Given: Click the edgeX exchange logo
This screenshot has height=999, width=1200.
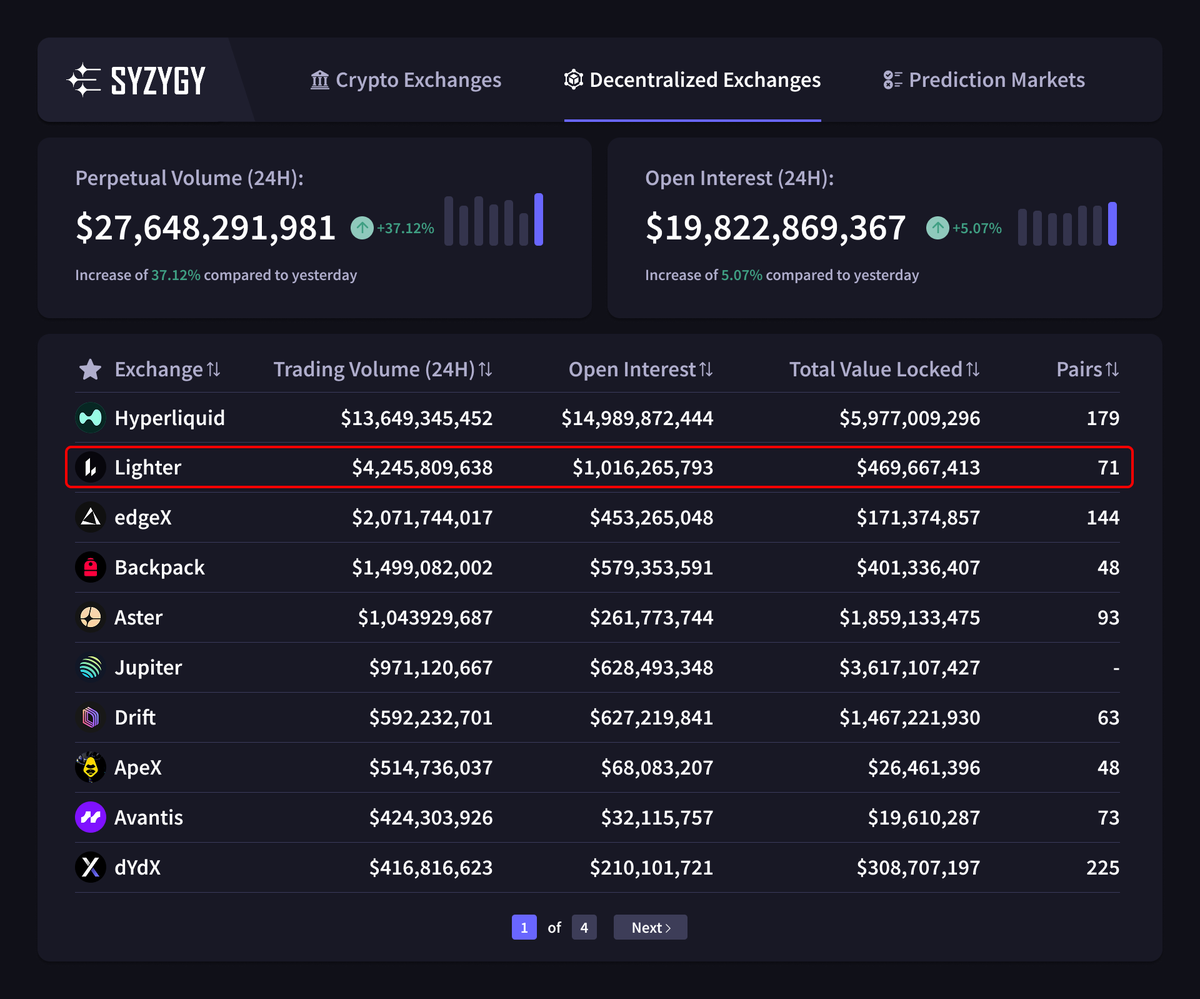Looking at the screenshot, I should click(x=90, y=517).
